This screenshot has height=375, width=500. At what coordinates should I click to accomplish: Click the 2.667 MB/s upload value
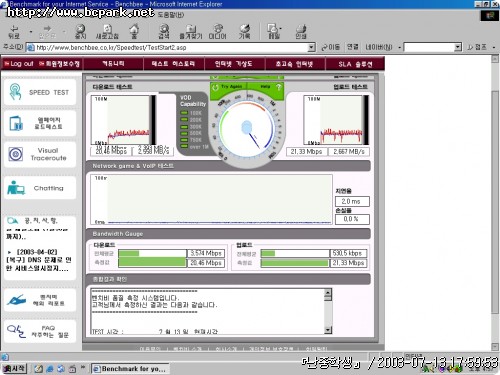coord(349,152)
